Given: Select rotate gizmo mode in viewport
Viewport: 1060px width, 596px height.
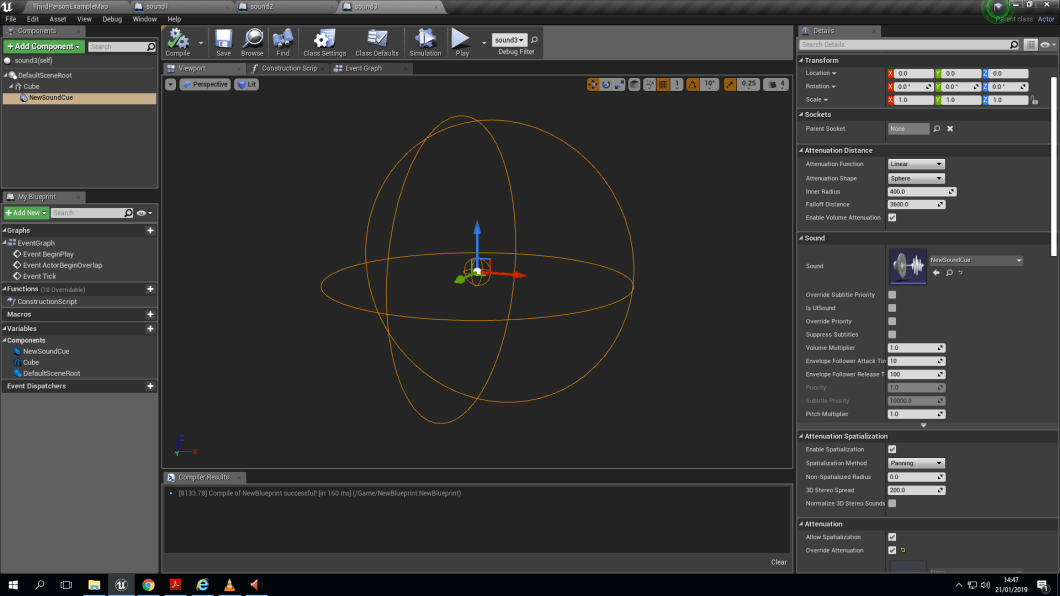Looking at the screenshot, I should point(606,84).
